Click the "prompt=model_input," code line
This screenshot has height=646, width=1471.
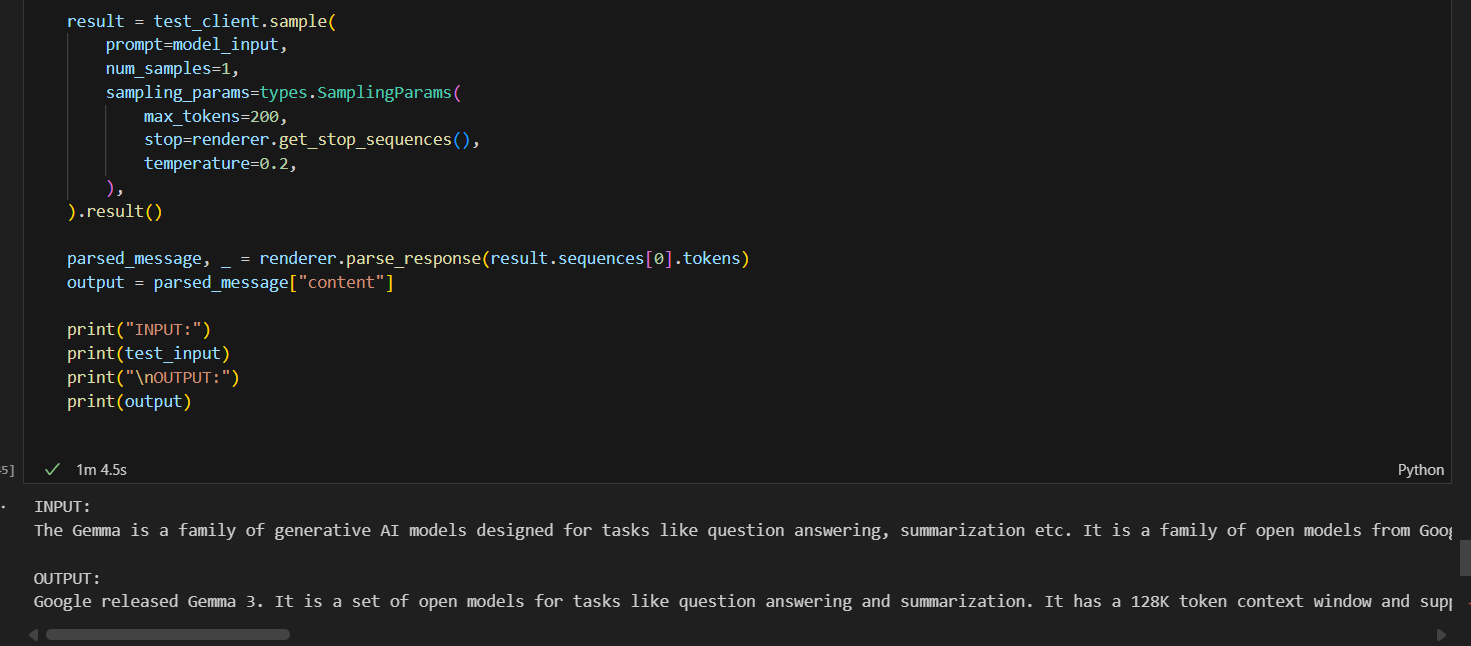tap(197, 45)
